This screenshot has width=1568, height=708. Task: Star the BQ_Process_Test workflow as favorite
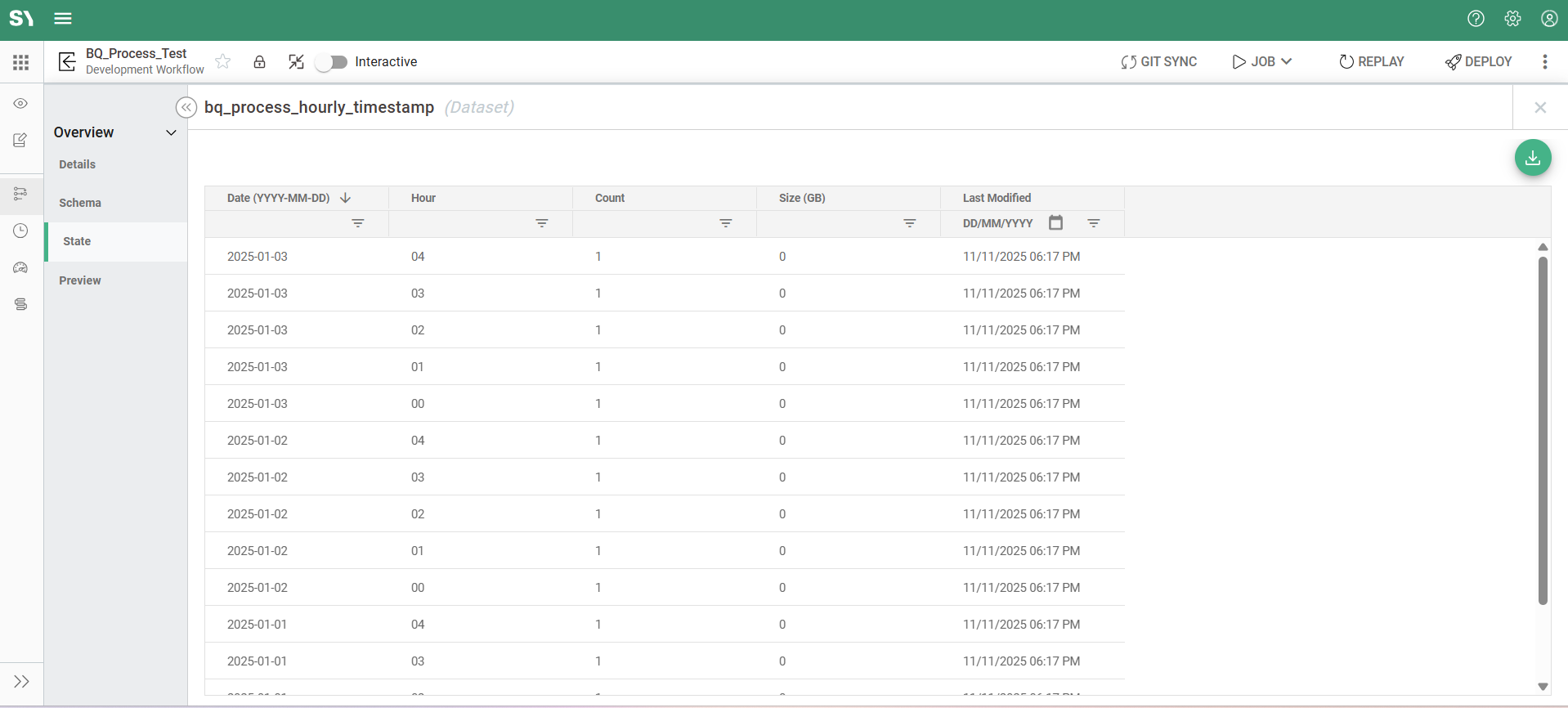(222, 62)
